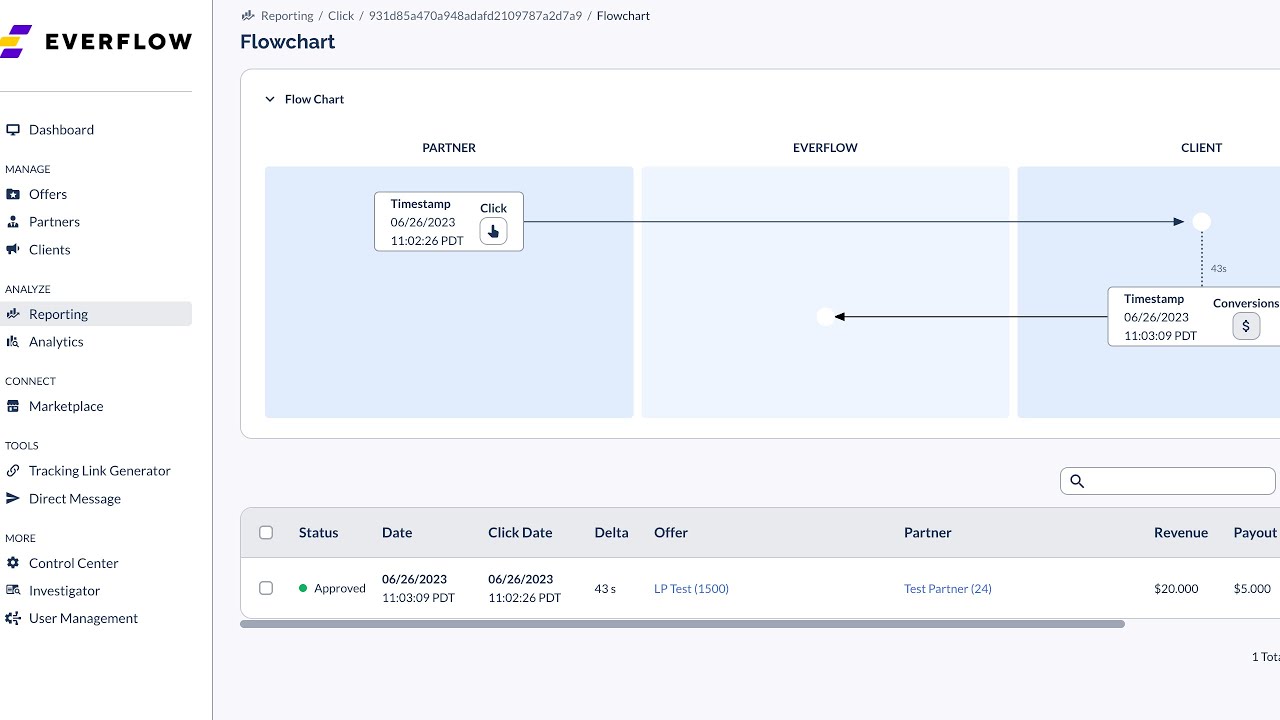Click the Payout column header
The height and width of the screenshot is (720, 1280).
[1255, 533]
